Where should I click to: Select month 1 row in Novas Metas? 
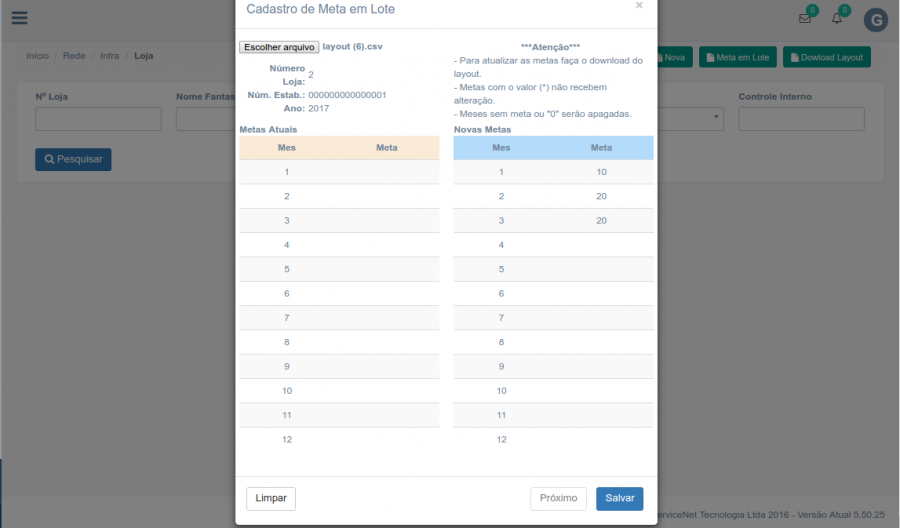coord(553,172)
